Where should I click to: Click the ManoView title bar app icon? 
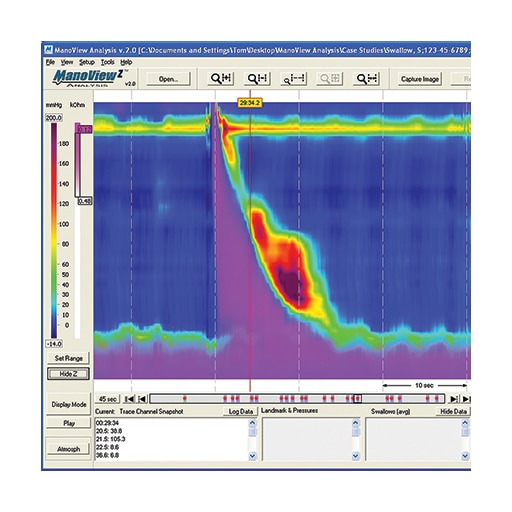click(x=48, y=50)
